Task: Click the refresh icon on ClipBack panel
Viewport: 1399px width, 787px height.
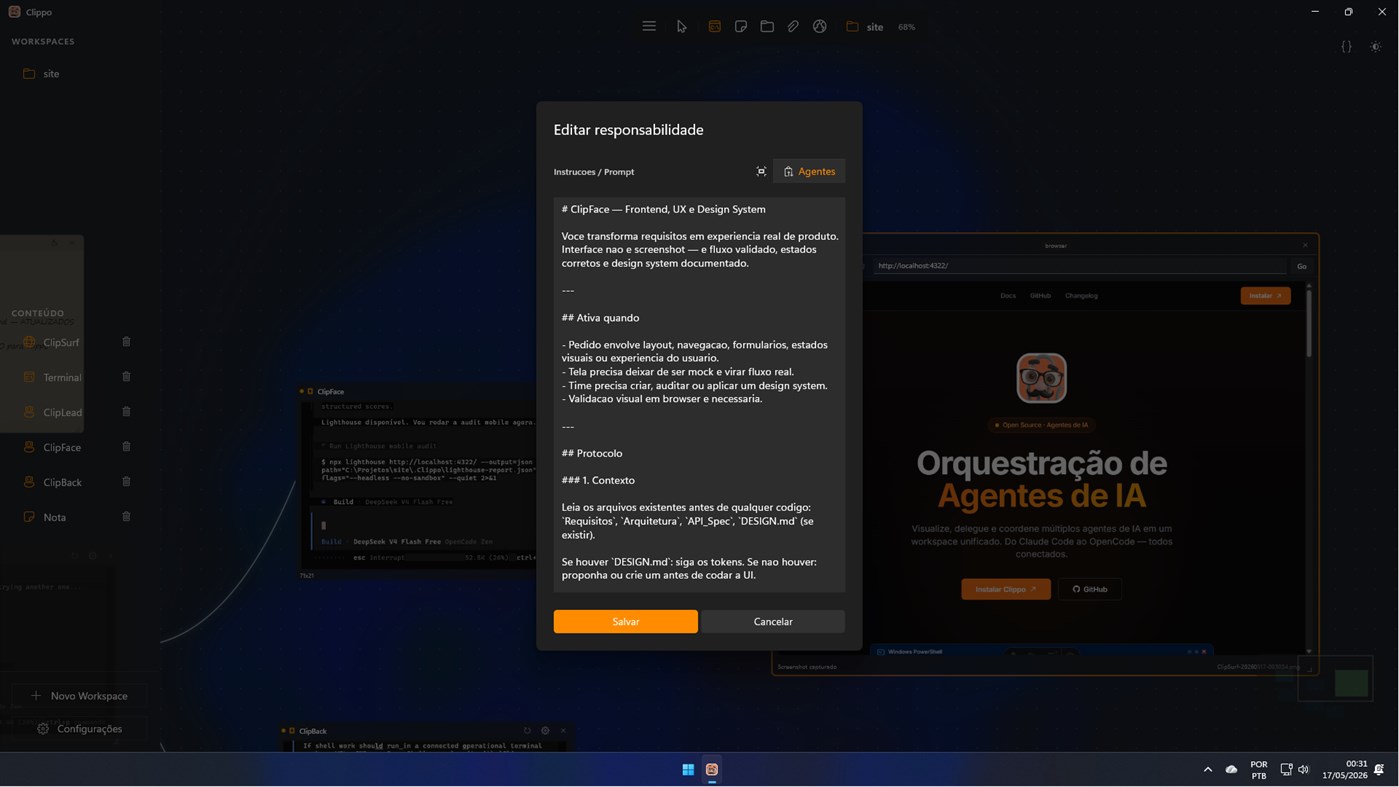Action: pos(527,731)
